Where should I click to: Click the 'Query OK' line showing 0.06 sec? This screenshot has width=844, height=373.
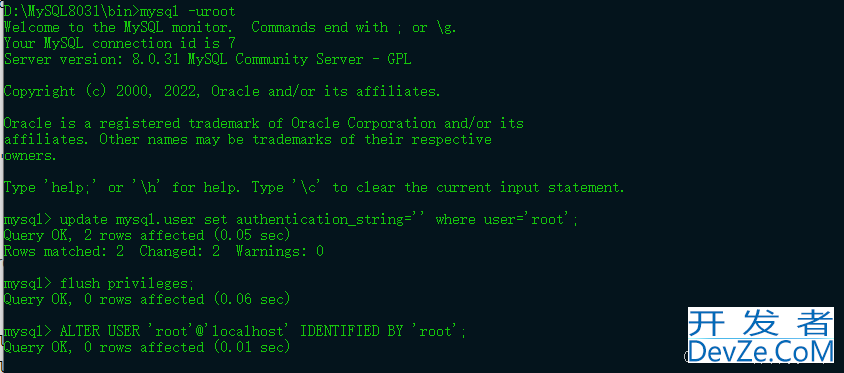(x=147, y=299)
